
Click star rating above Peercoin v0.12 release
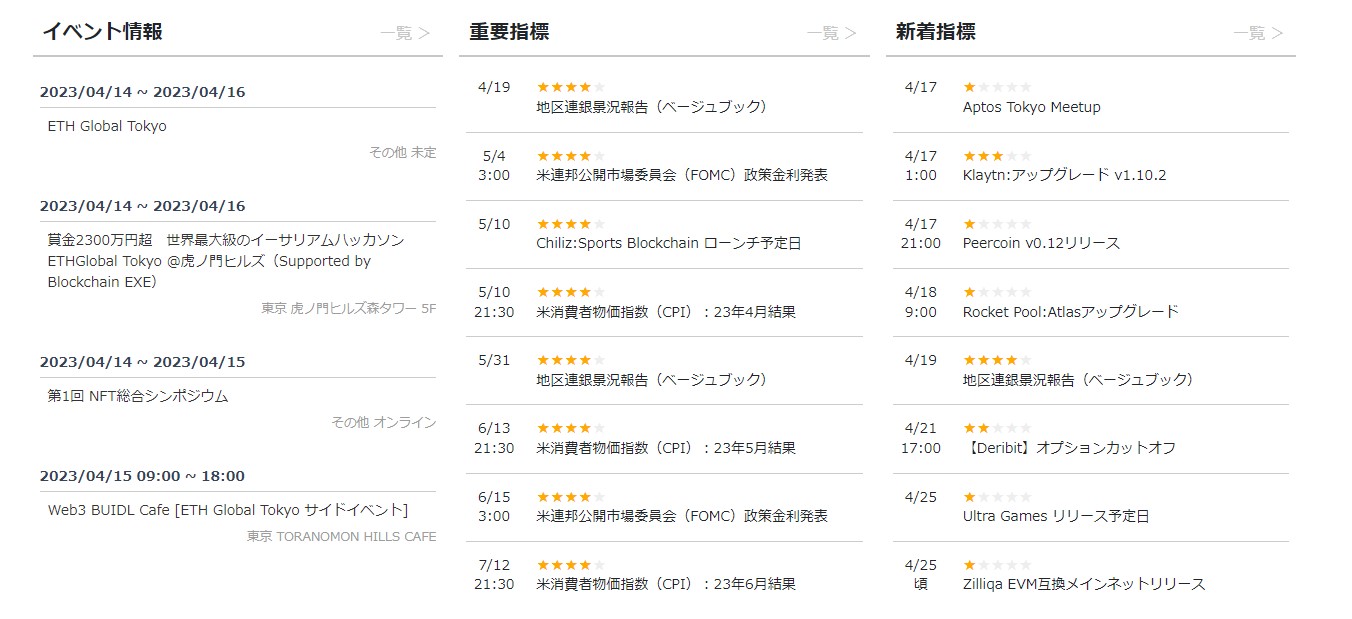996,224
